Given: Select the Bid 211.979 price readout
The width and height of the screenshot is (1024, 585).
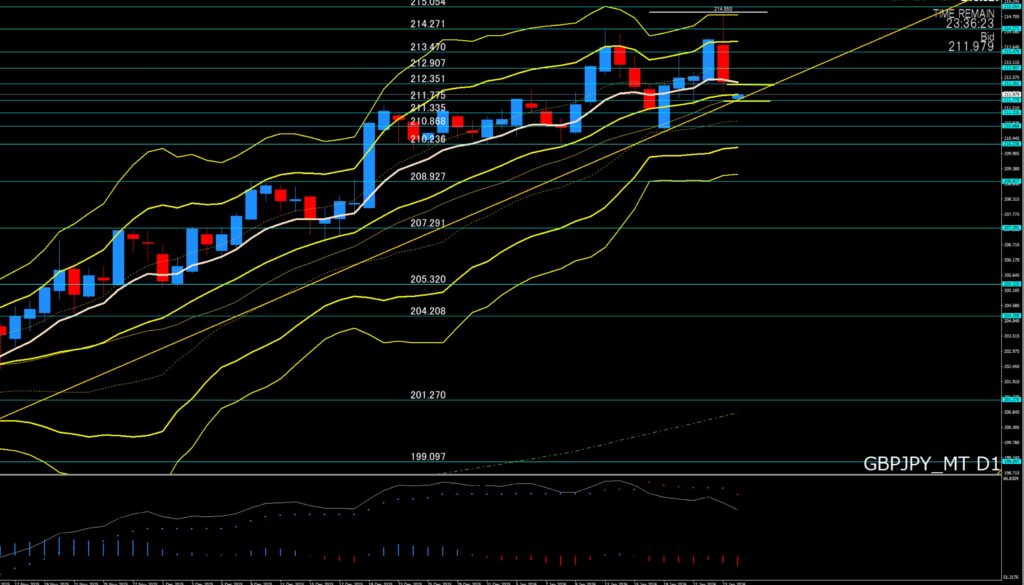Looking at the screenshot, I should tap(970, 40).
